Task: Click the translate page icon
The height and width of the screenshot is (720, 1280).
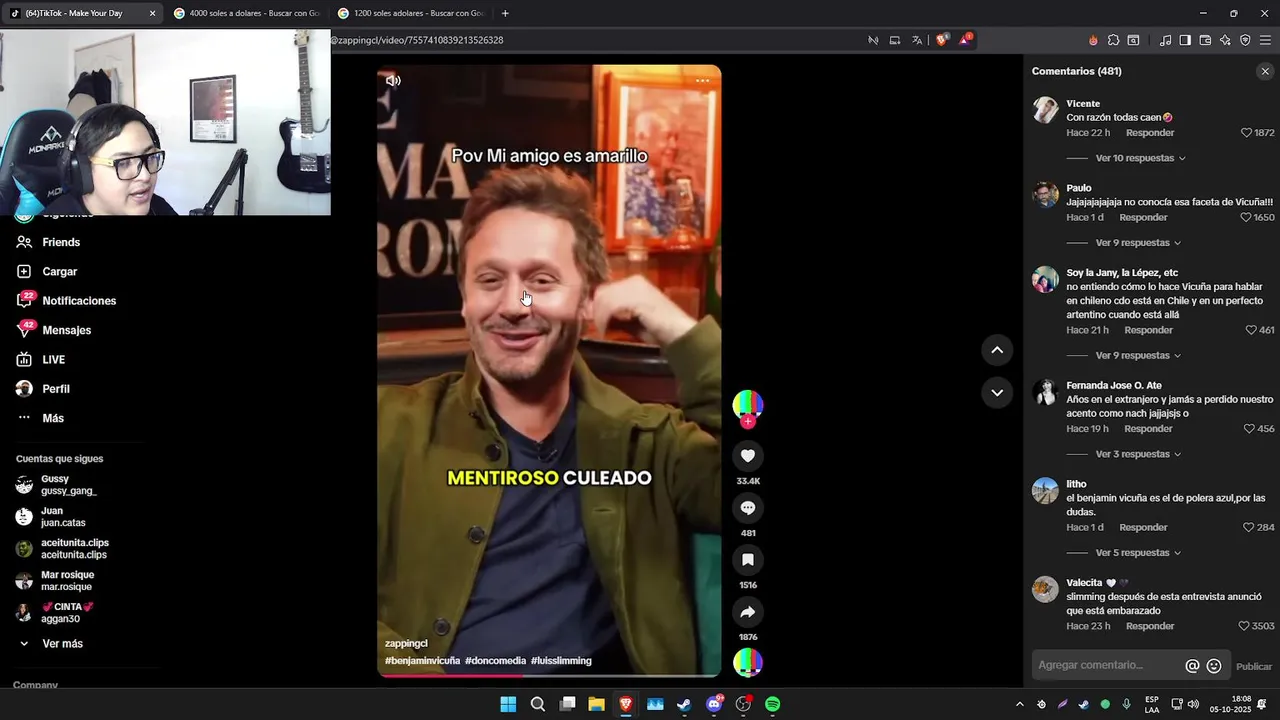Action: (x=917, y=40)
